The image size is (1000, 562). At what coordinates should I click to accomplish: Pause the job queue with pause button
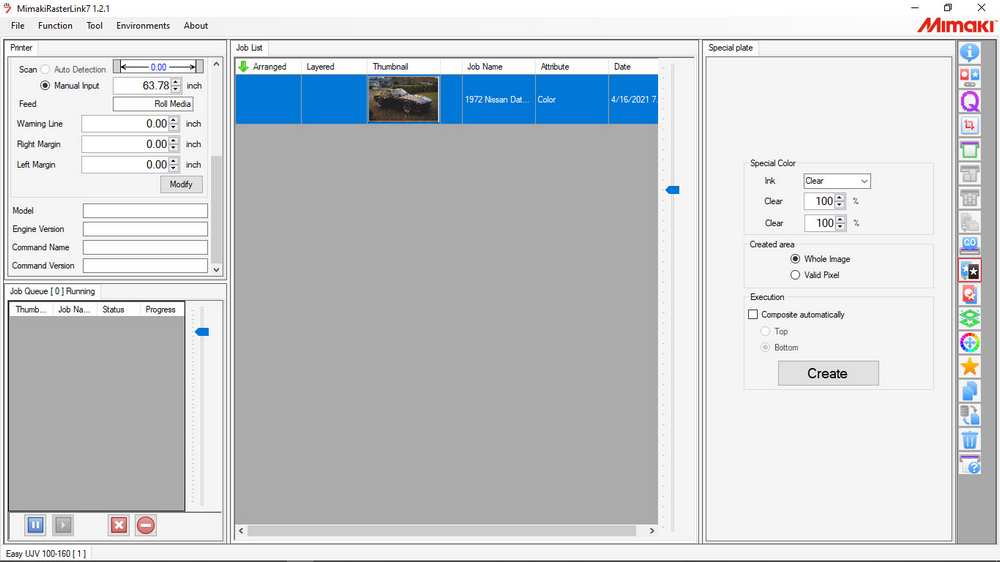(35, 525)
